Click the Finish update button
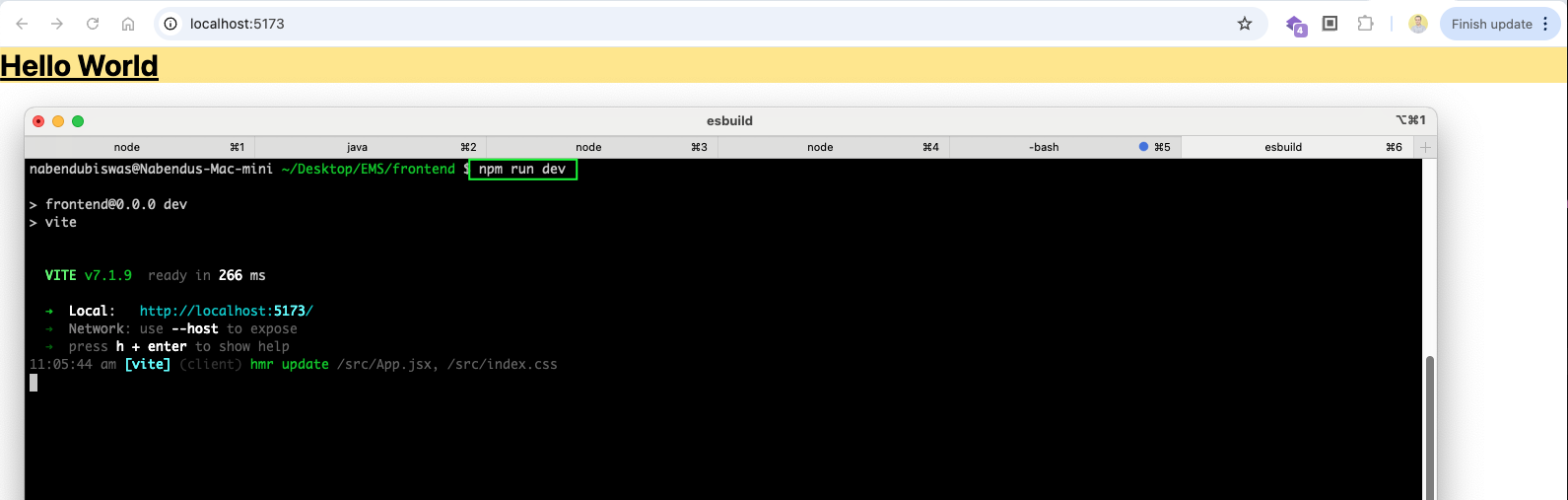Image resolution: width=1568 pixels, height=500 pixels. 1491,24
